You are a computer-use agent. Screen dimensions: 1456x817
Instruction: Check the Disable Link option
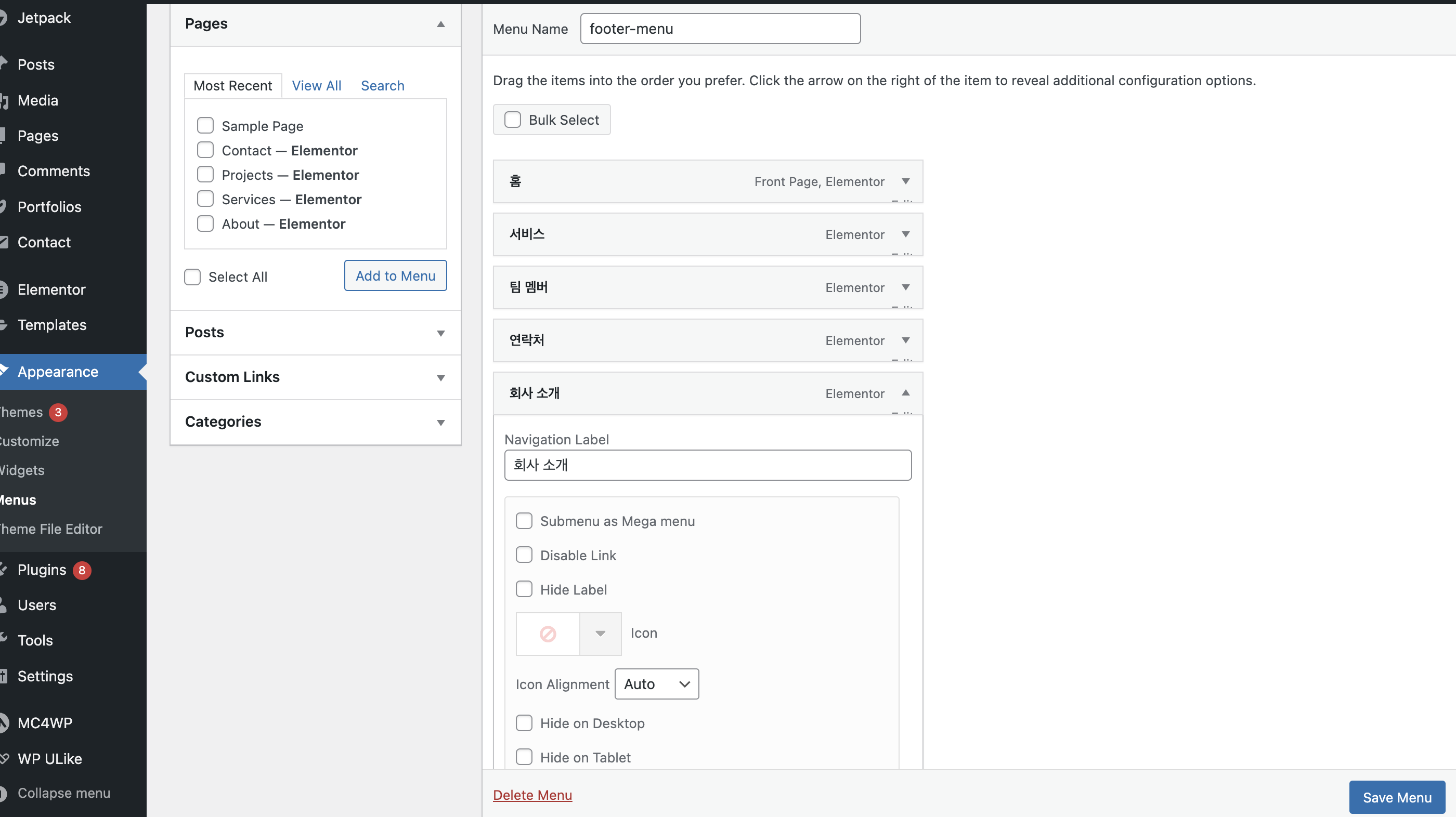(524, 556)
